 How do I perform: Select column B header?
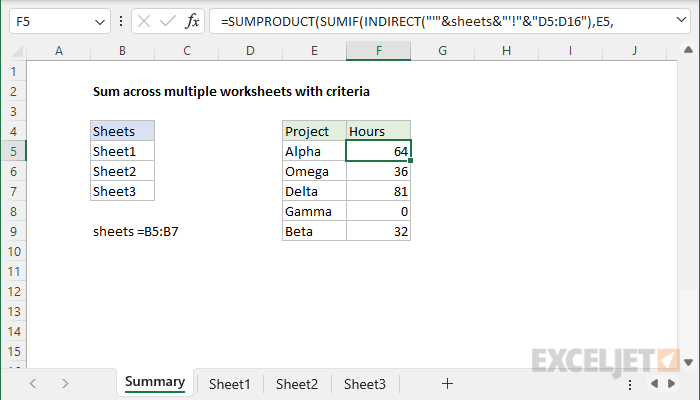pyautogui.click(x=122, y=51)
